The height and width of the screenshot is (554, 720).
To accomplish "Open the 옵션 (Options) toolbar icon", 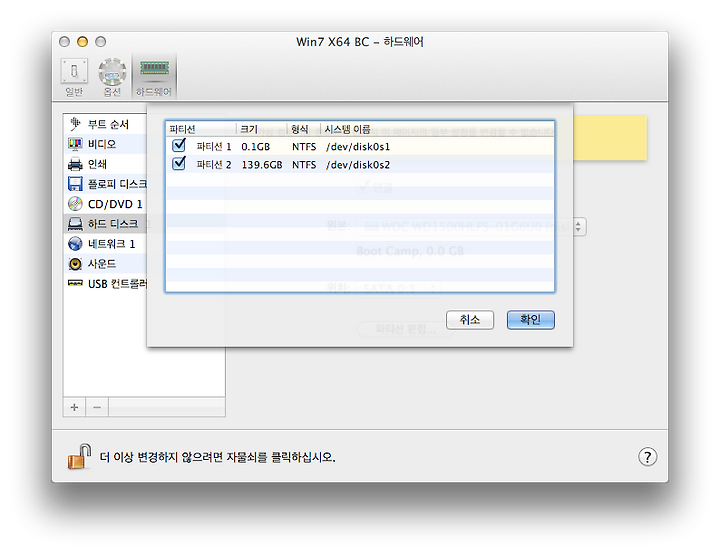I will point(112,77).
